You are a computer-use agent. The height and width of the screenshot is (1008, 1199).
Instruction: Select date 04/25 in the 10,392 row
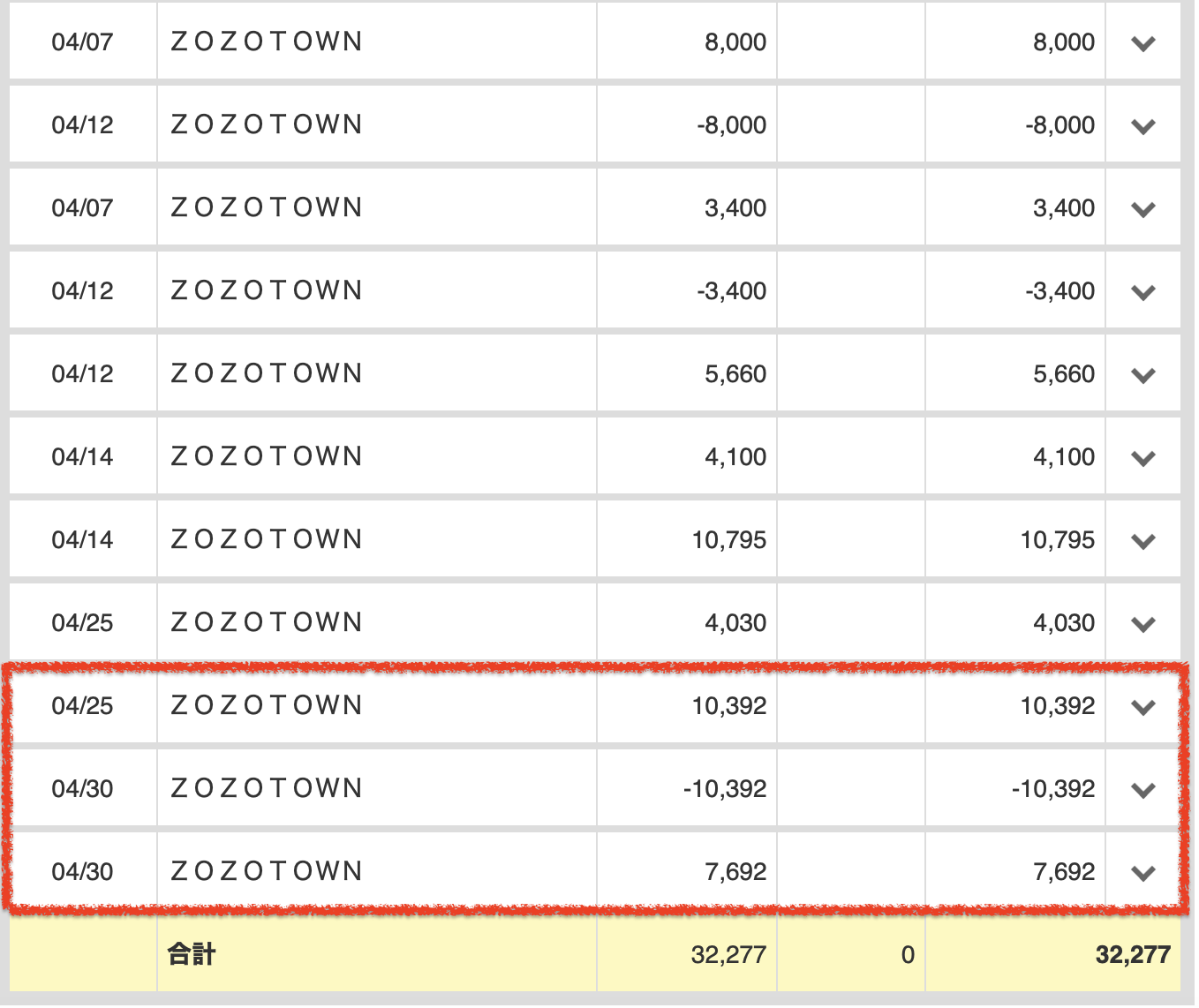82,706
